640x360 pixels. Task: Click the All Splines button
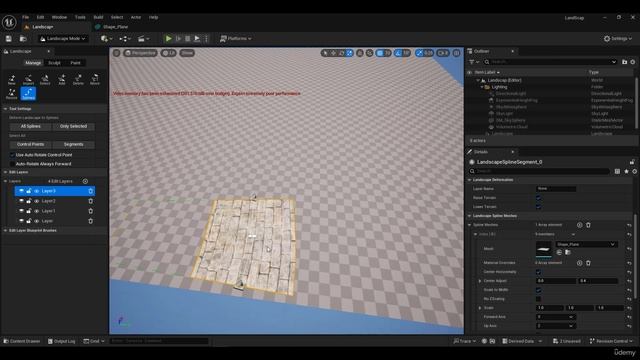31,127
